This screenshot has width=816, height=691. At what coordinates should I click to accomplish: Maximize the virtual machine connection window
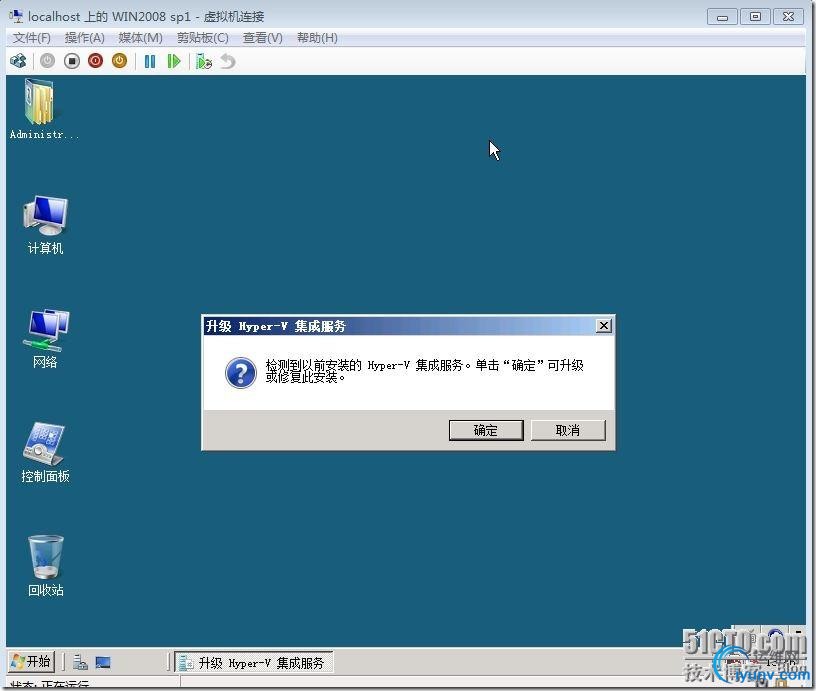pyautogui.click(x=755, y=17)
